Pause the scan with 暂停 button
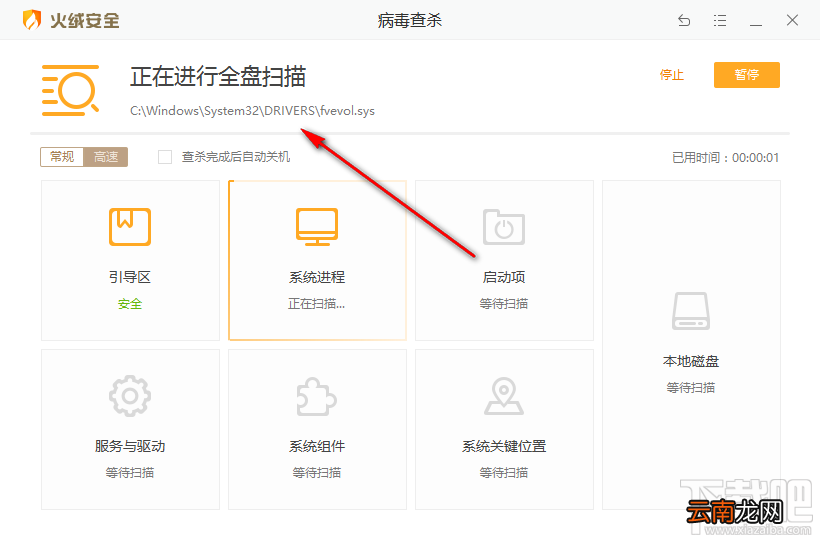Viewport: 820px width, 540px height. (747, 75)
